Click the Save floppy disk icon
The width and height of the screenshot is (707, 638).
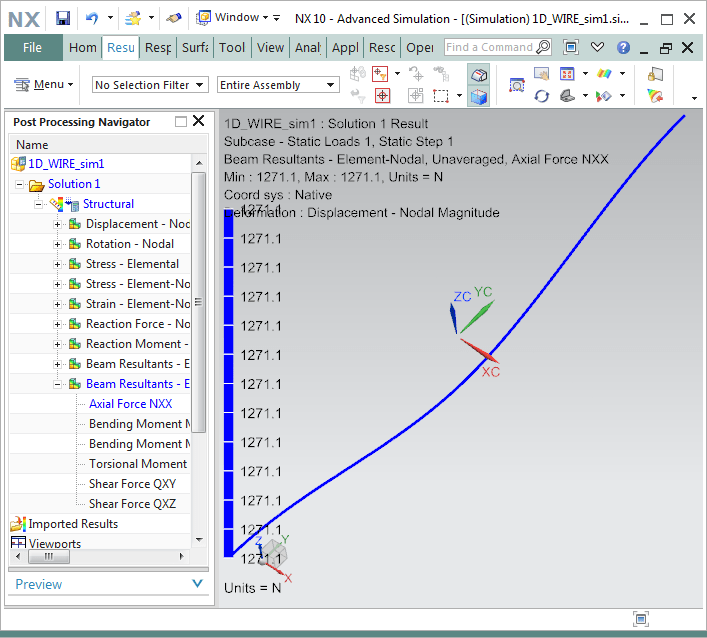point(63,18)
